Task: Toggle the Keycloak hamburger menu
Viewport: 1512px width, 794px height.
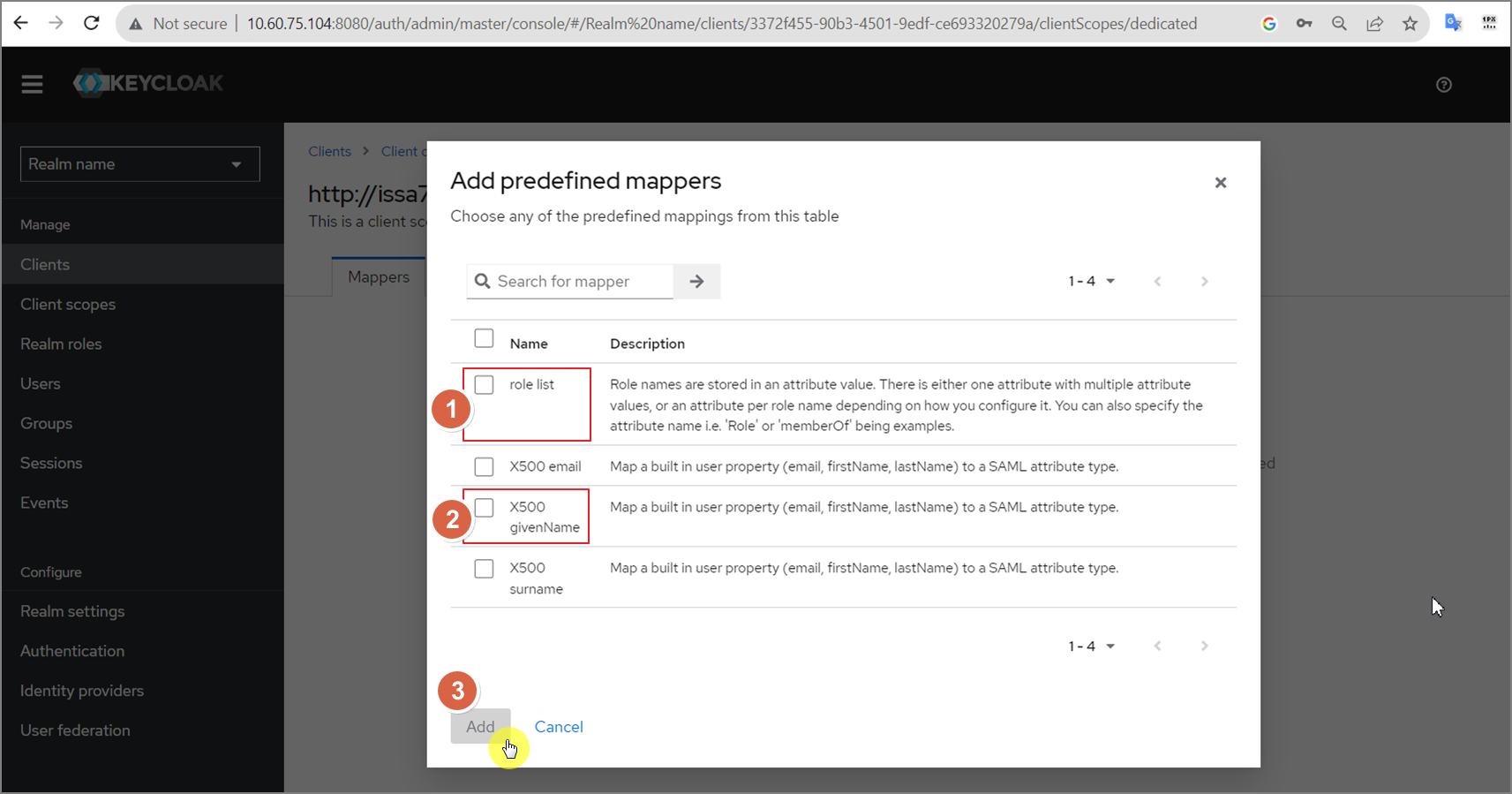Action: click(33, 84)
